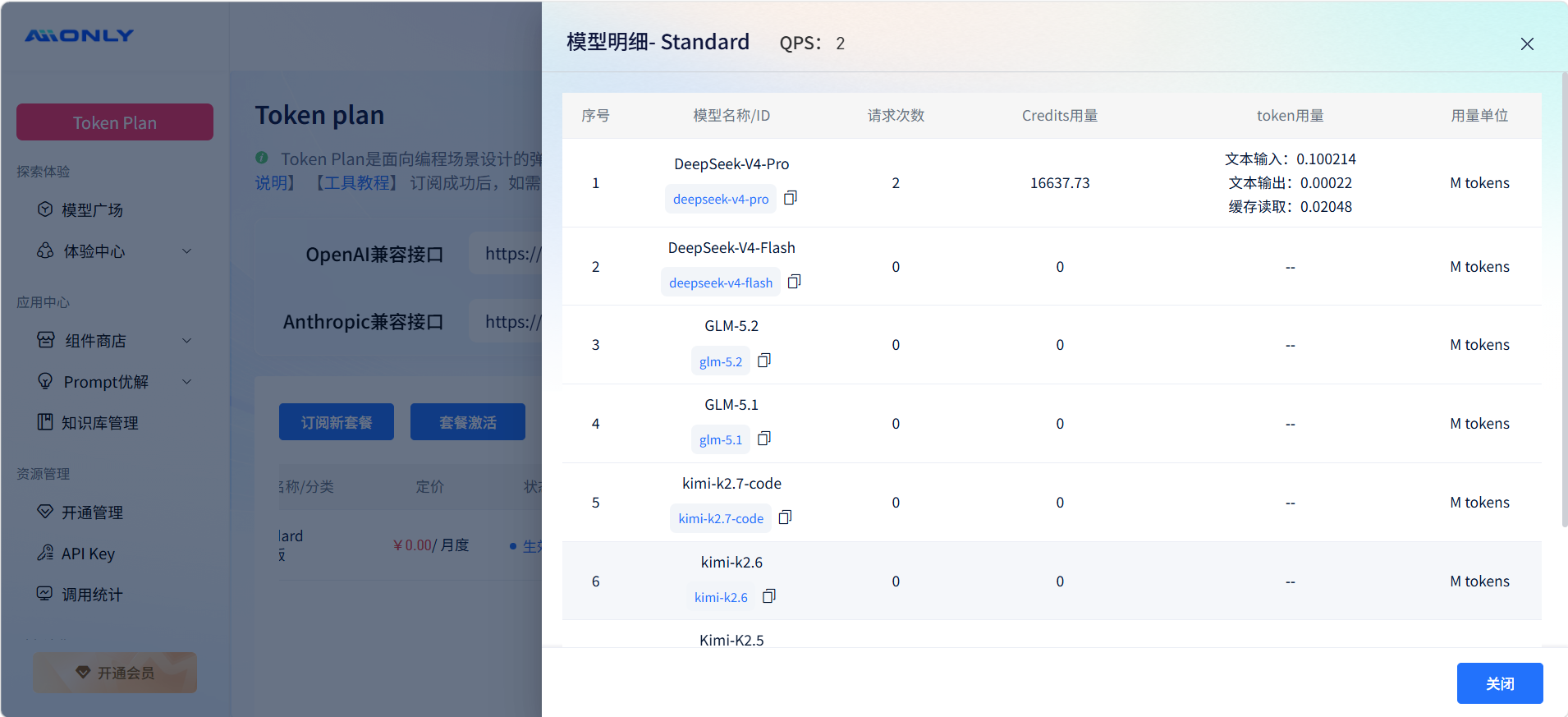Click the kimi-k2.6 ID tag
This screenshot has height=717, width=1568.
tap(721, 597)
